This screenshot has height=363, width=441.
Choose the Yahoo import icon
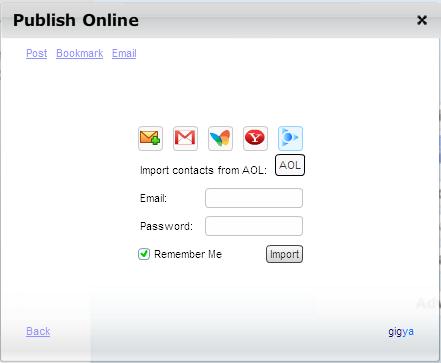tap(255, 138)
